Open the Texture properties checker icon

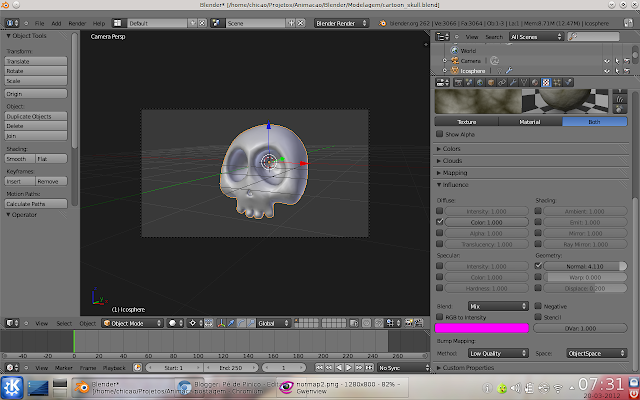tap(546, 82)
